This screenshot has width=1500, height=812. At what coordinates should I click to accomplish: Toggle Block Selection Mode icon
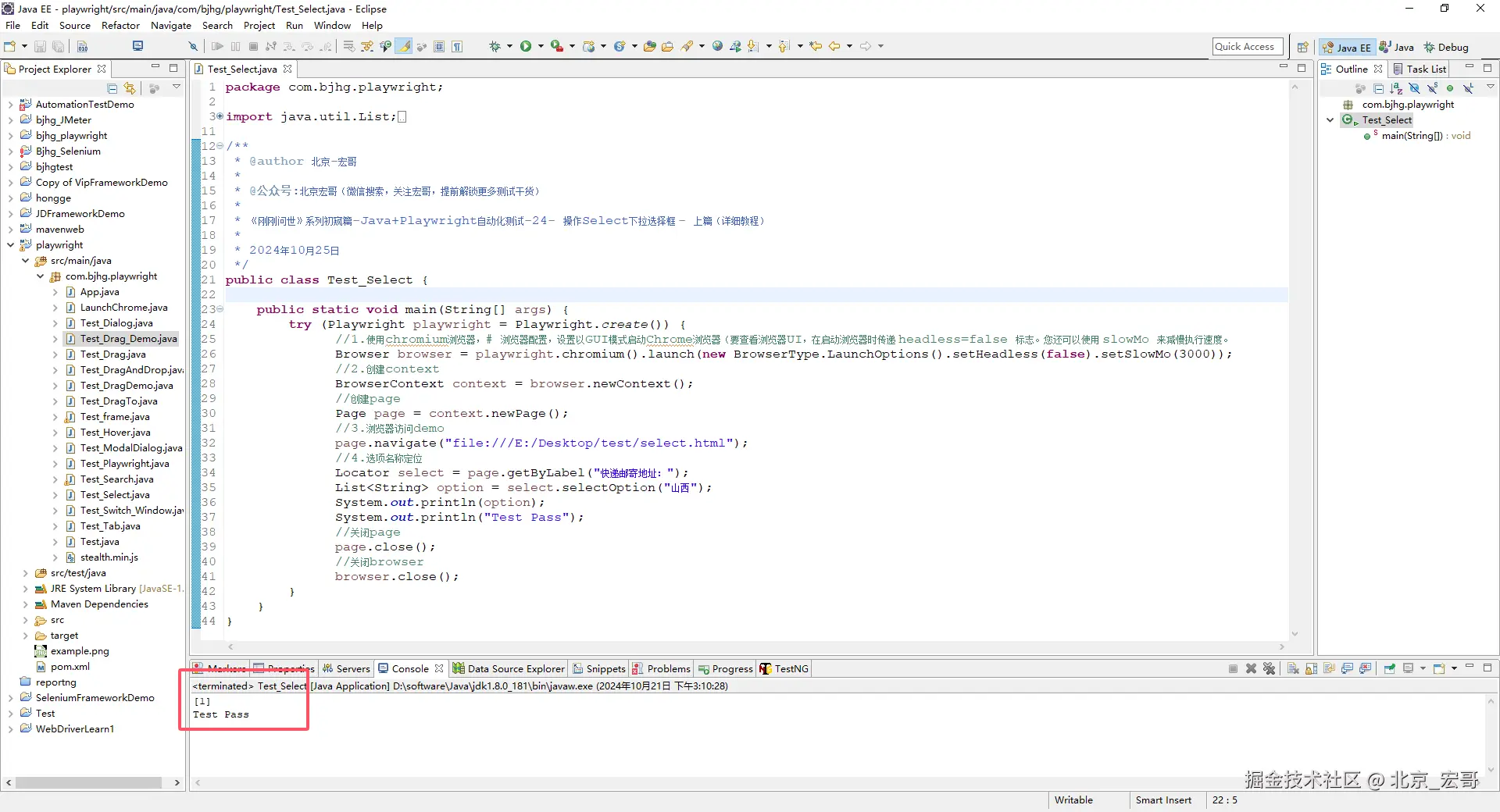tap(439, 46)
